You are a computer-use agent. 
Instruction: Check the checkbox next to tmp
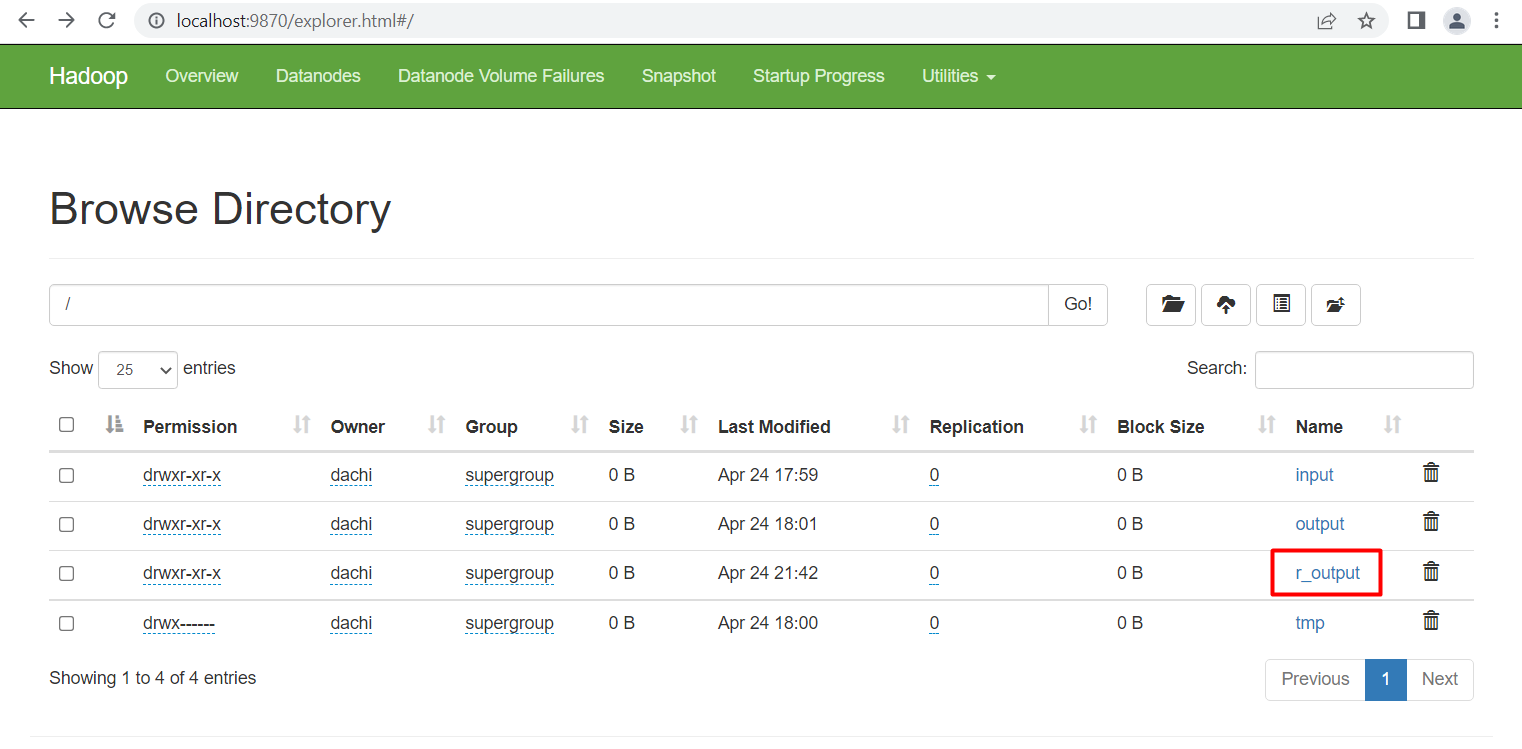pos(66,623)
